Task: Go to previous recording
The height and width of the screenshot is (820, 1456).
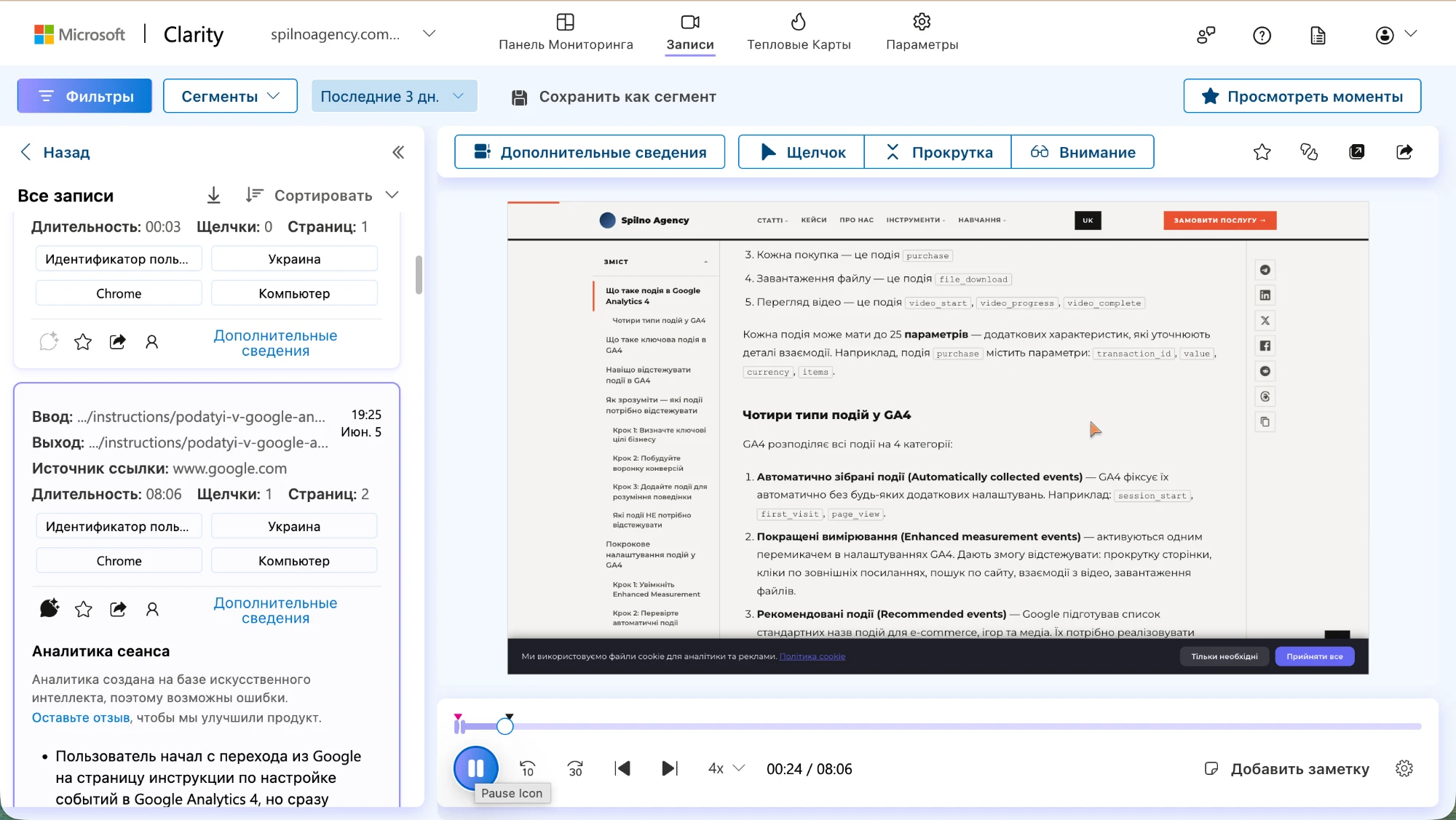Action: pyautogui.click(x=622, y=768)
